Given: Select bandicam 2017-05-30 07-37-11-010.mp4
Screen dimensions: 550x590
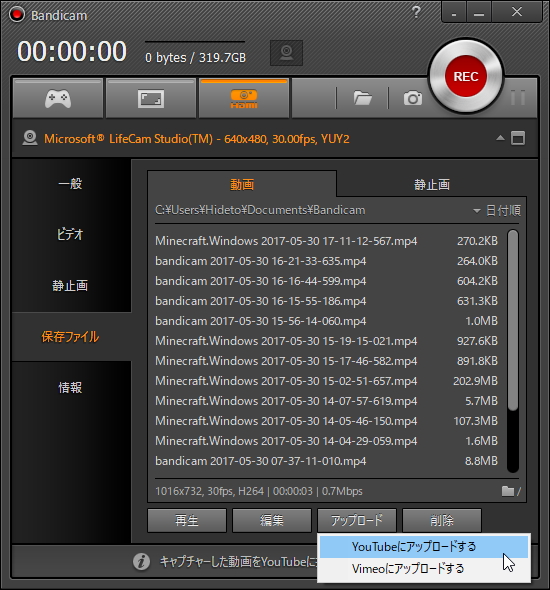Looking at the screenshot, I should [x=327, y=461].
